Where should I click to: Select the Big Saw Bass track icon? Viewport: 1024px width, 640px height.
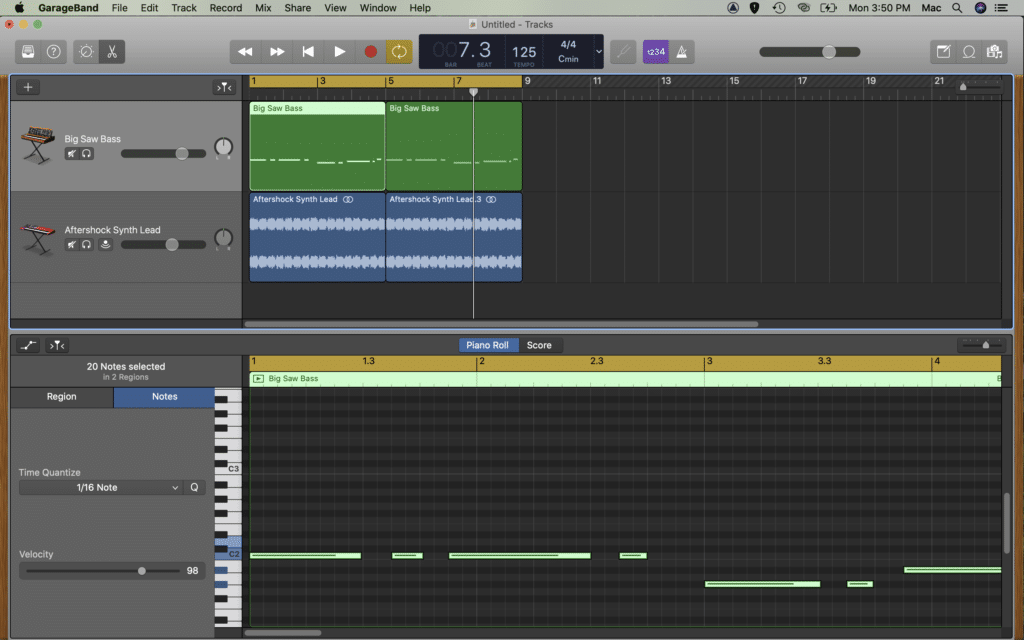pos(37,145)
